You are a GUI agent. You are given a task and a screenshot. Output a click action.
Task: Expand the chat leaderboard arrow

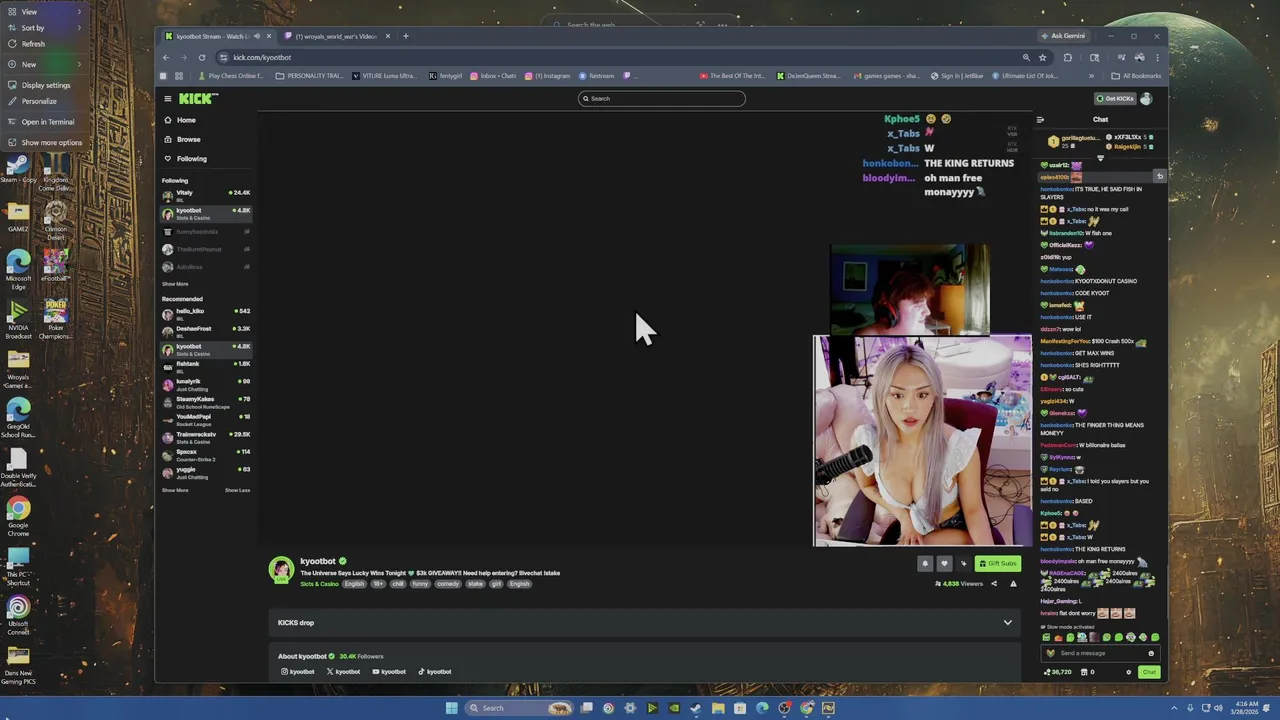[x=1100, y=158]
